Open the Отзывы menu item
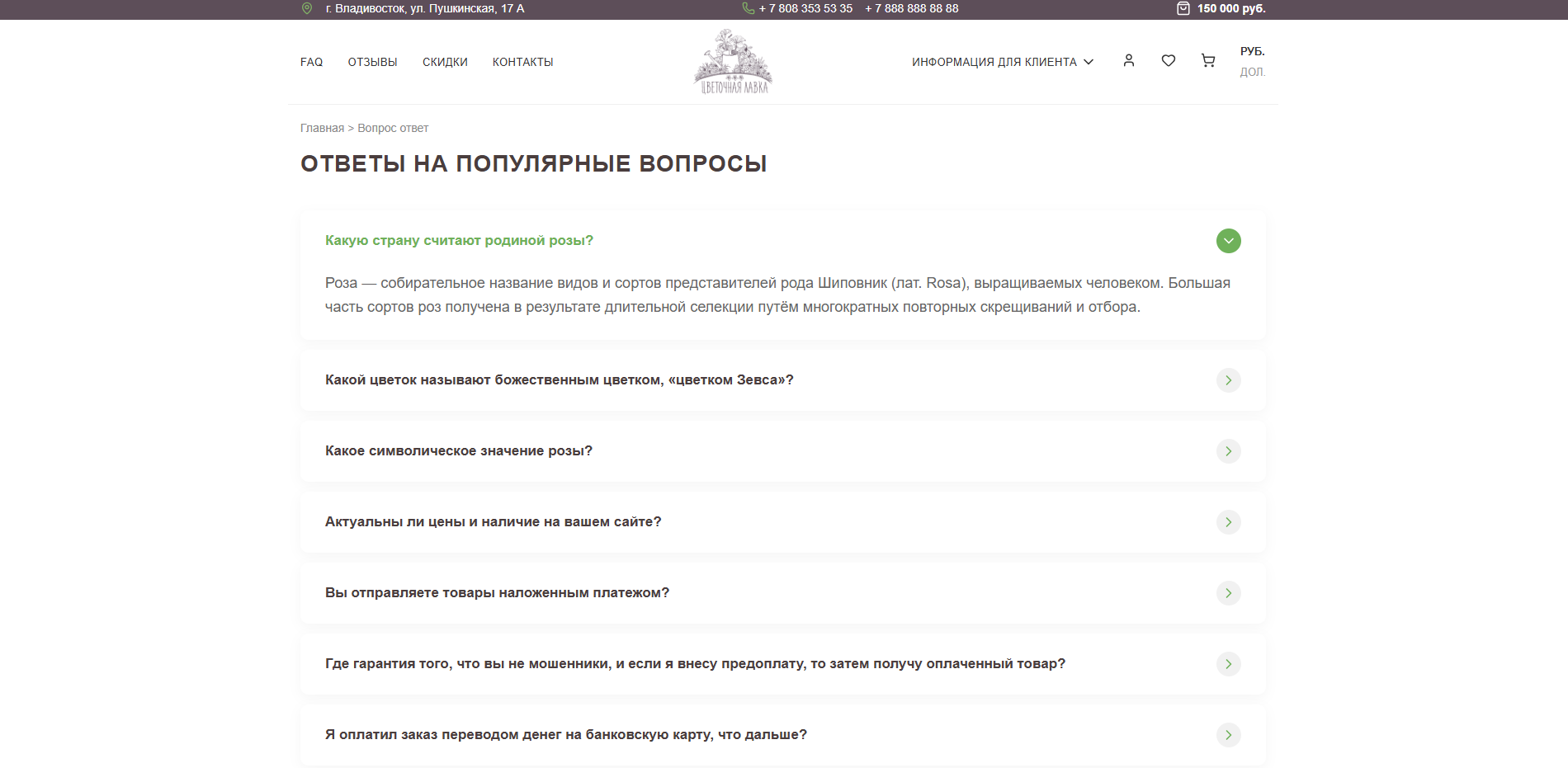The image size is (1568, 768). tap(372, 62)
